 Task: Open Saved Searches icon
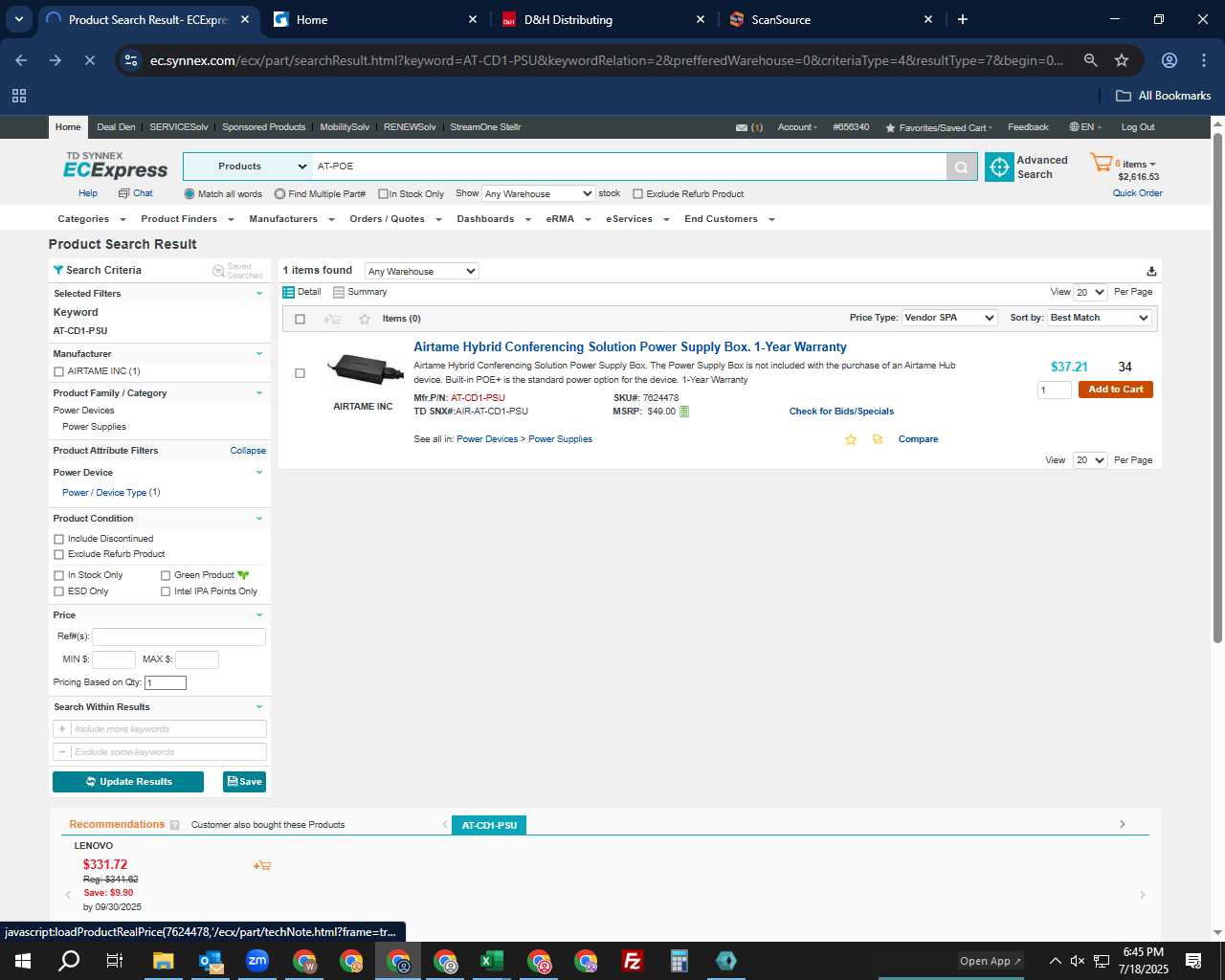pos(218,271)
